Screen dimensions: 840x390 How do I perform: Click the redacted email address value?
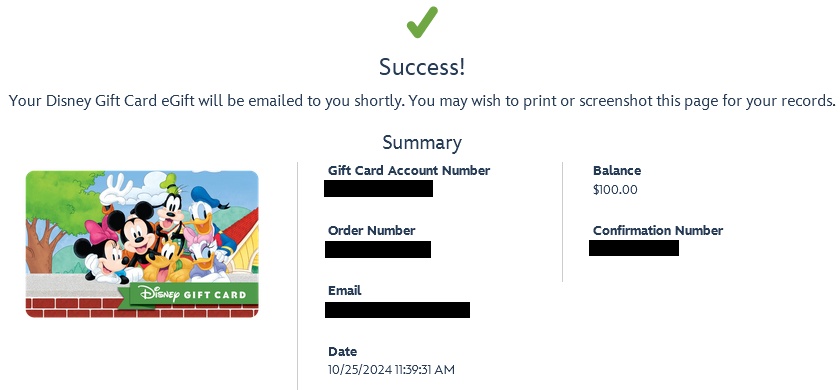[397, 310]
